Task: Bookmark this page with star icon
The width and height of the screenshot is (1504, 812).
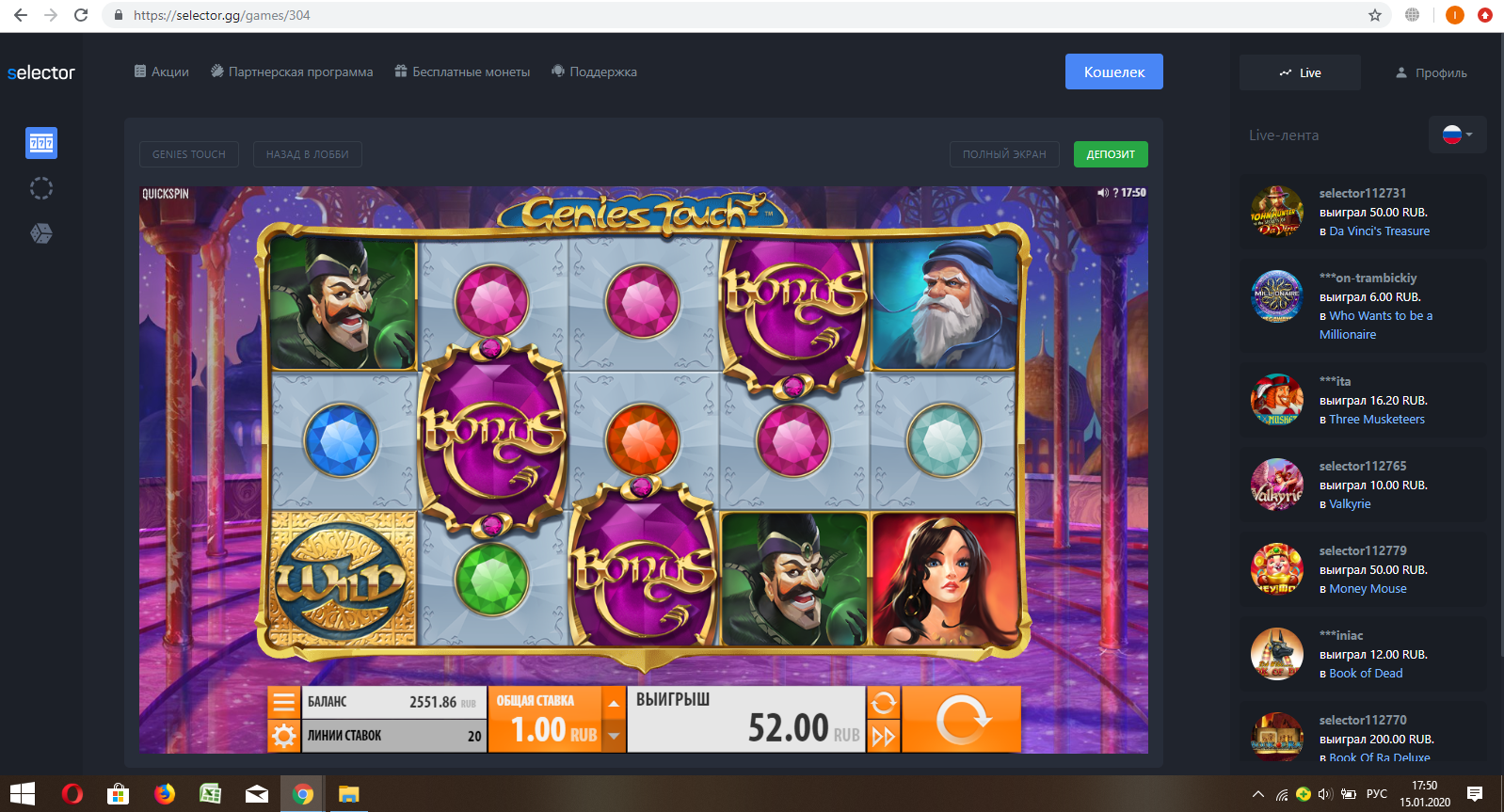Action: 1375,15
